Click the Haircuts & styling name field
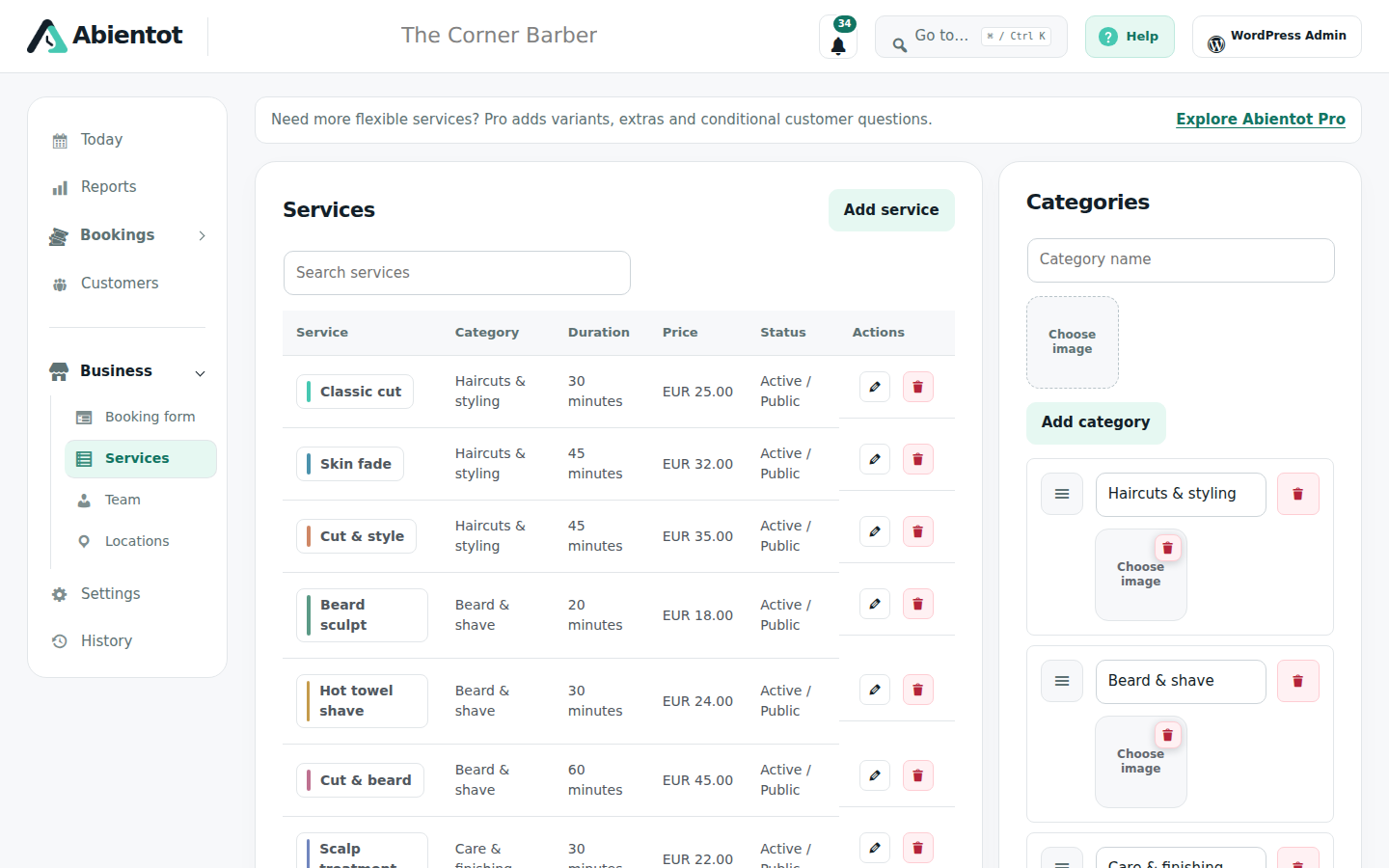Image resolution: width=1389 pixels, height=868 pixels. (1181, 495)
